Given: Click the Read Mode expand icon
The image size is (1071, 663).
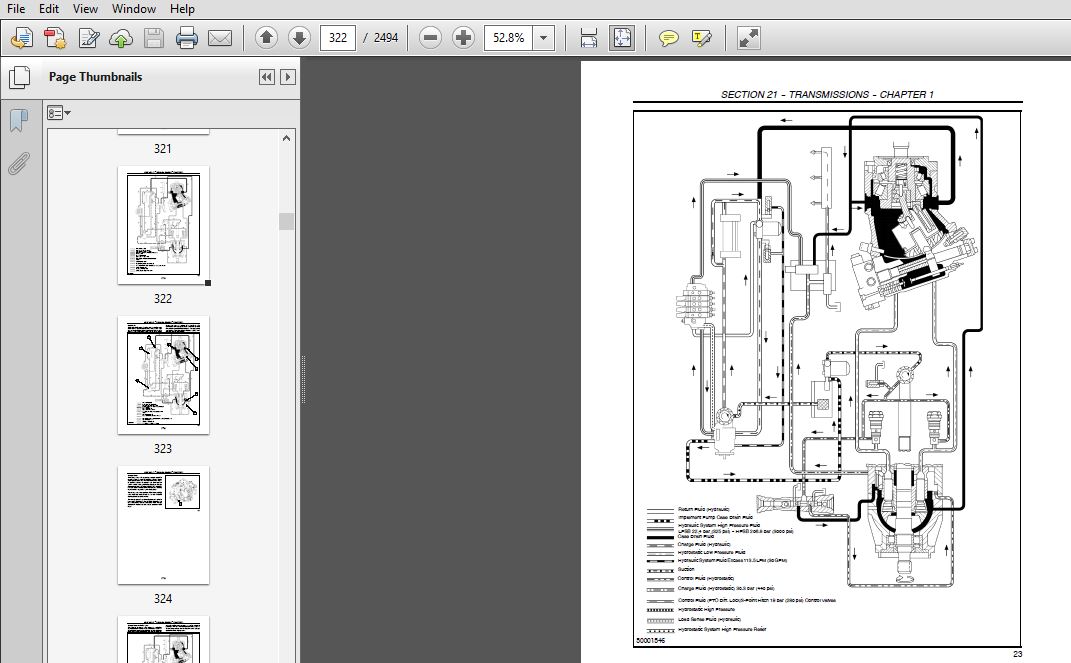Looking at the screenshot, I should (749, 38).
